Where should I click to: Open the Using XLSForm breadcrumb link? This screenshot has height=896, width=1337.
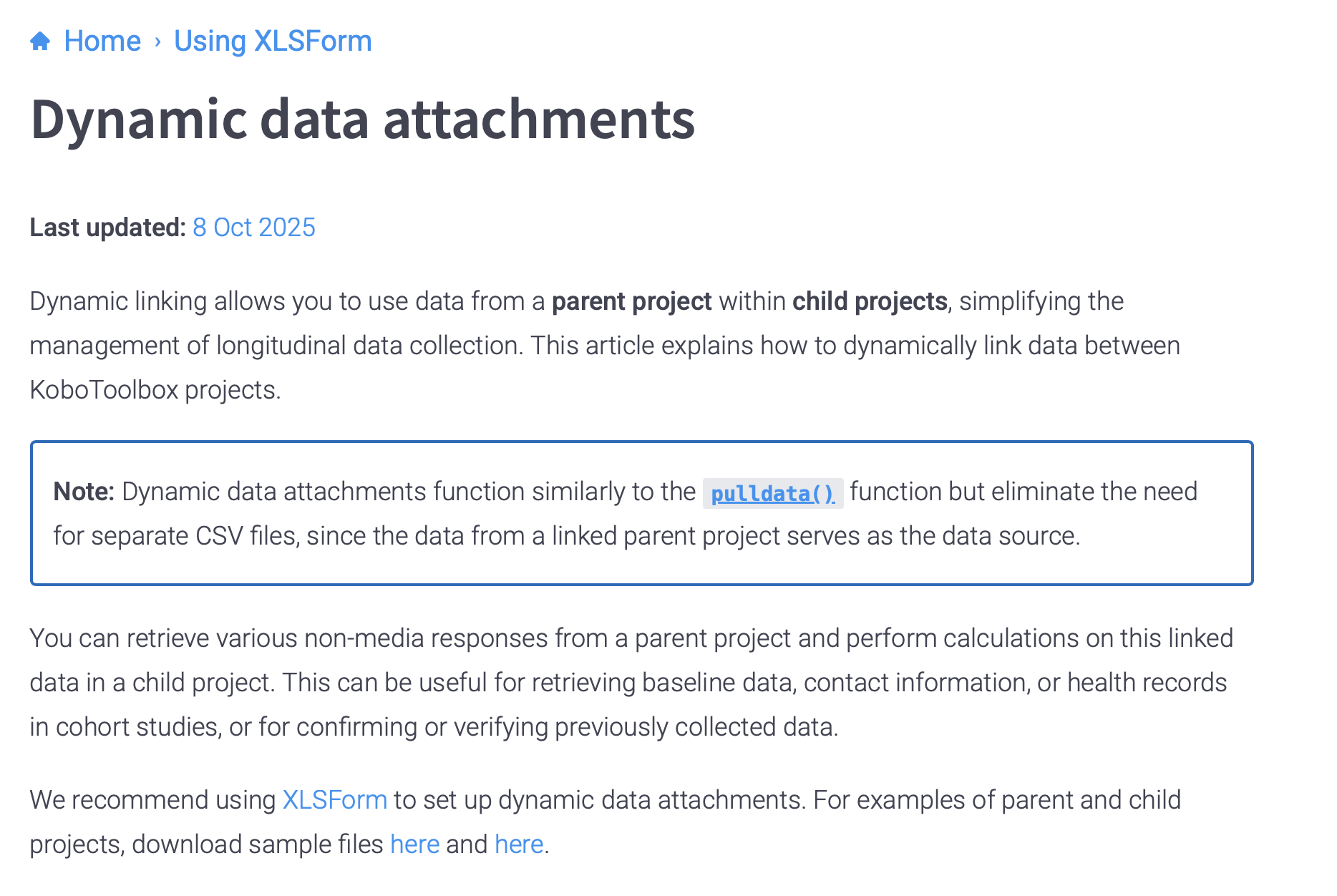273,42
